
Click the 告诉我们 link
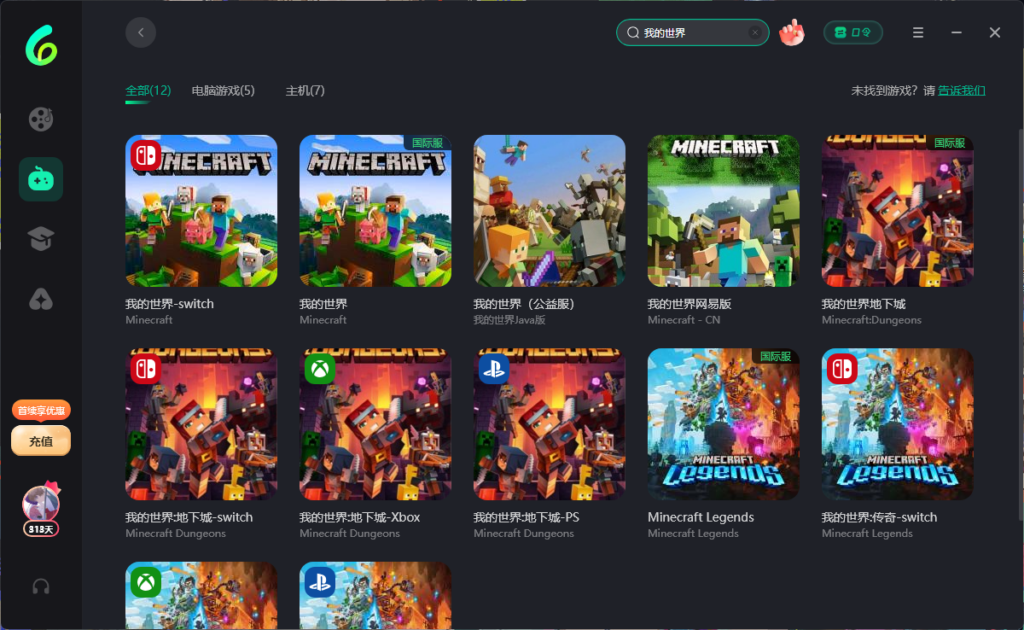tap(961, 91)
